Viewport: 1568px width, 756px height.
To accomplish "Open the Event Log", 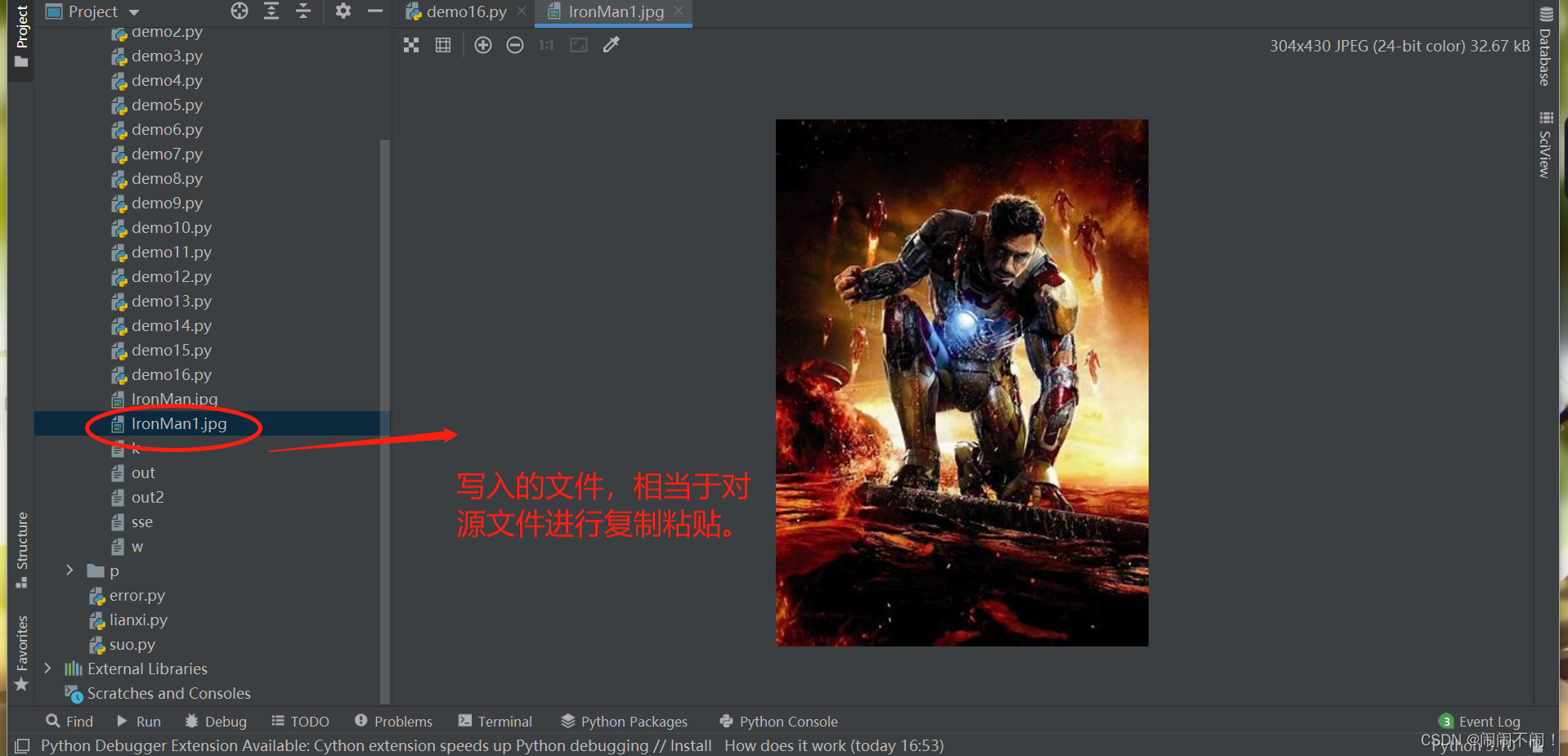I will [x=1480, y=722].
